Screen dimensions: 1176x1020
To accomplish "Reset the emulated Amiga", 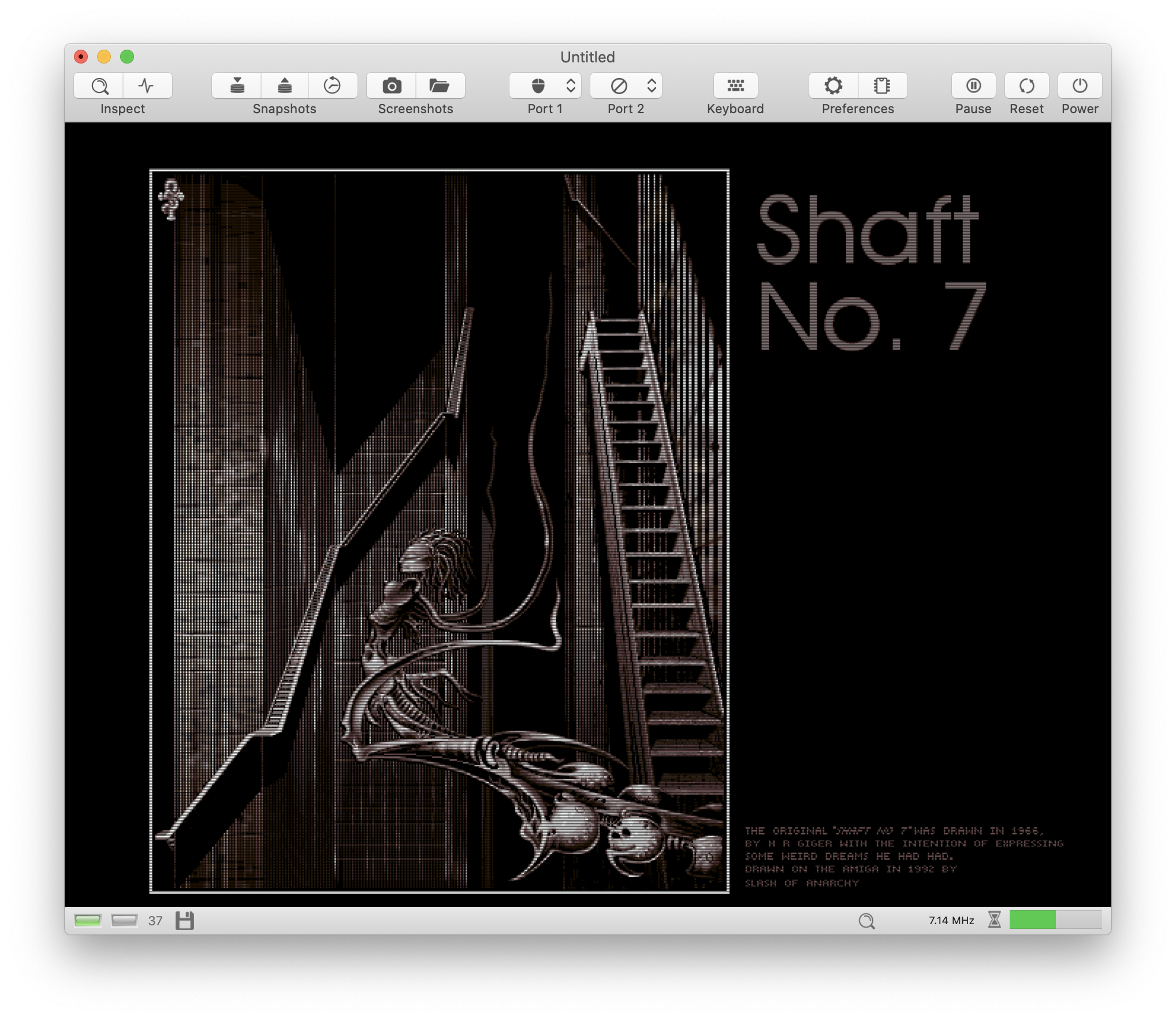I will [1026, 85].
